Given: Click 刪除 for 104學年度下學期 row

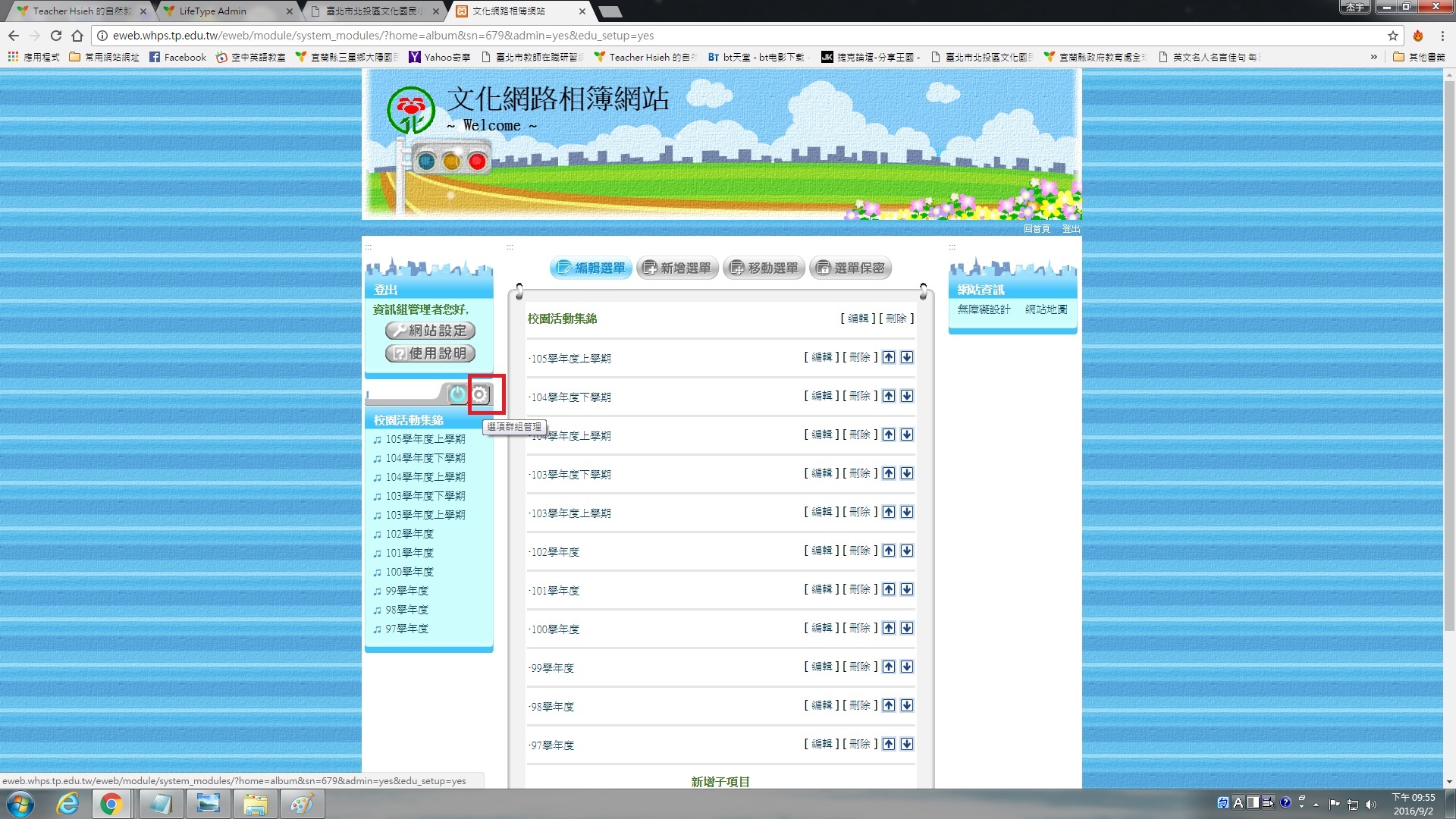Looking at the screenshot, I should [x=859, y=396].
